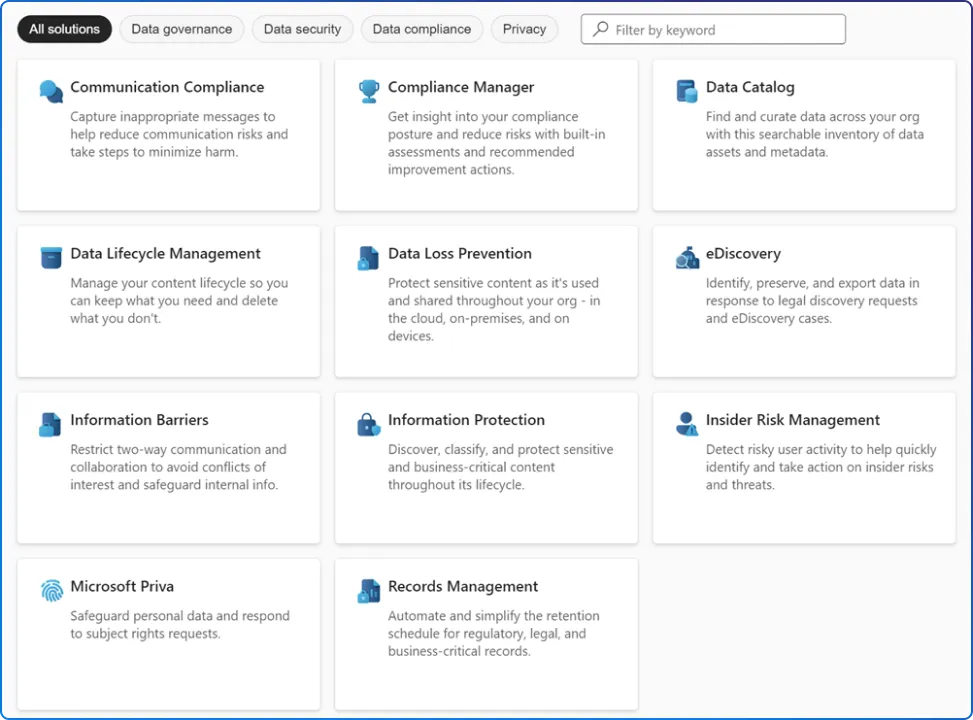Click text 'Automate and simplify the retention'
Viewport: 973px width, 720px height.
tap(493, 616)
